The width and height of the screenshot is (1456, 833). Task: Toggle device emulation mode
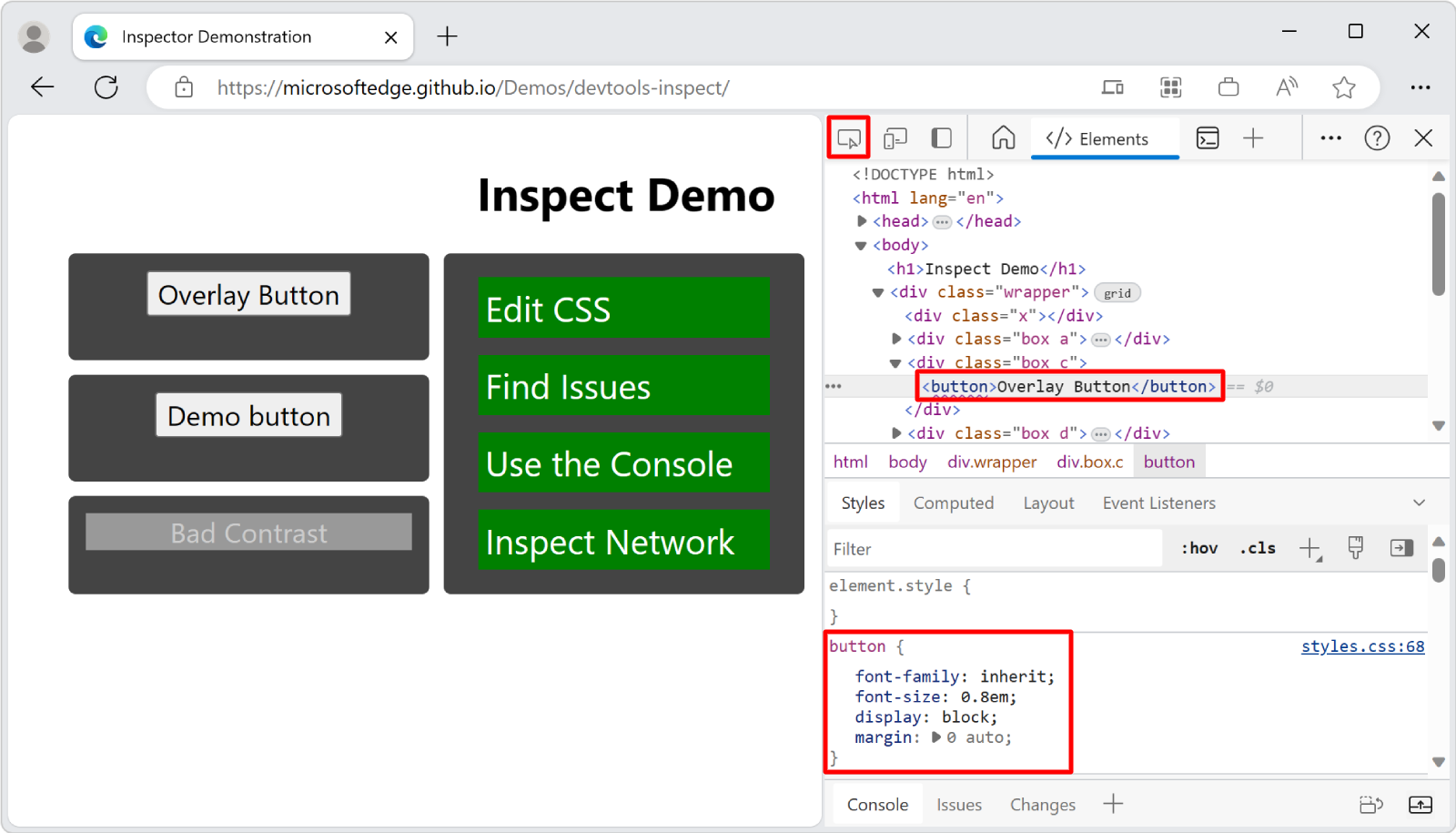point(895,137)
